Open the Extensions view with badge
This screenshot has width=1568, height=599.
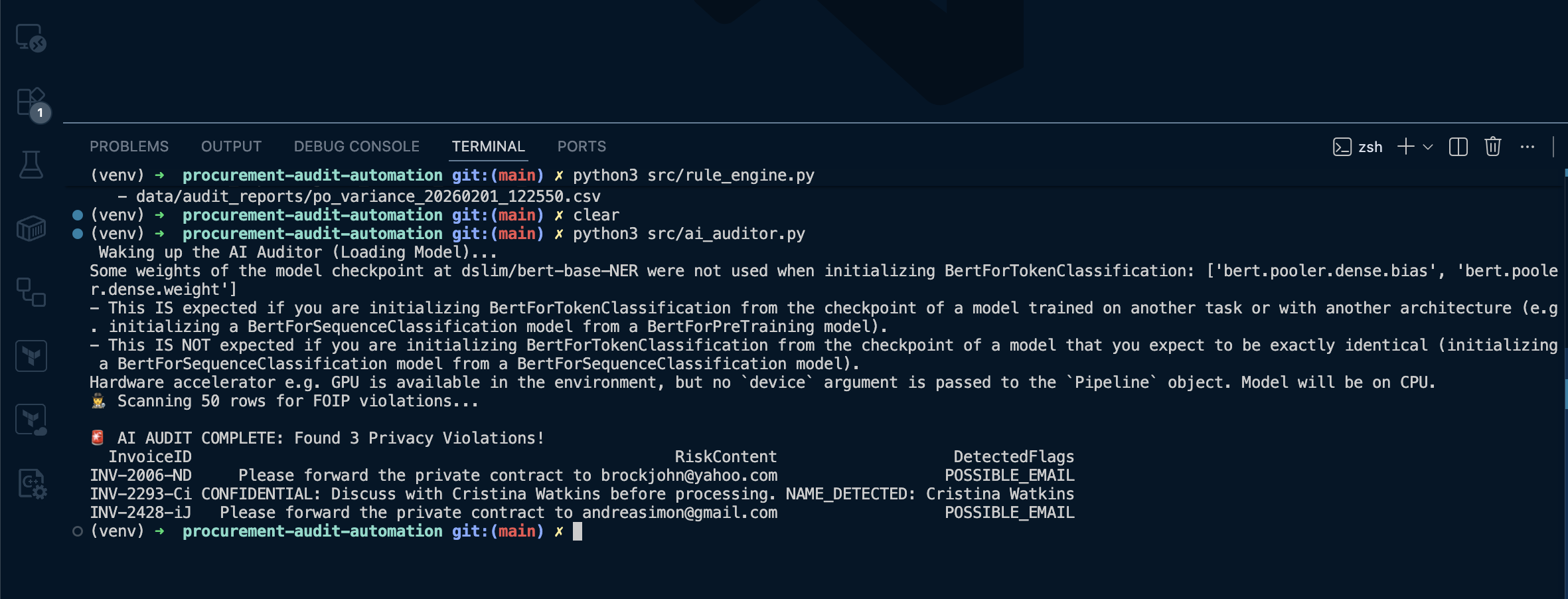click(31, 103)
